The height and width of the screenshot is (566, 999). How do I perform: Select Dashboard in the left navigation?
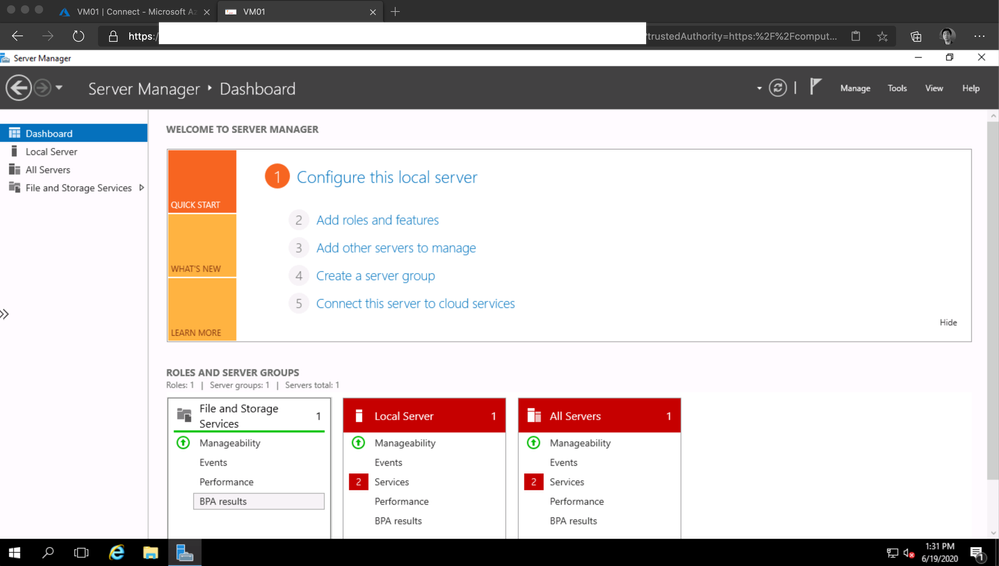[74, 133]
